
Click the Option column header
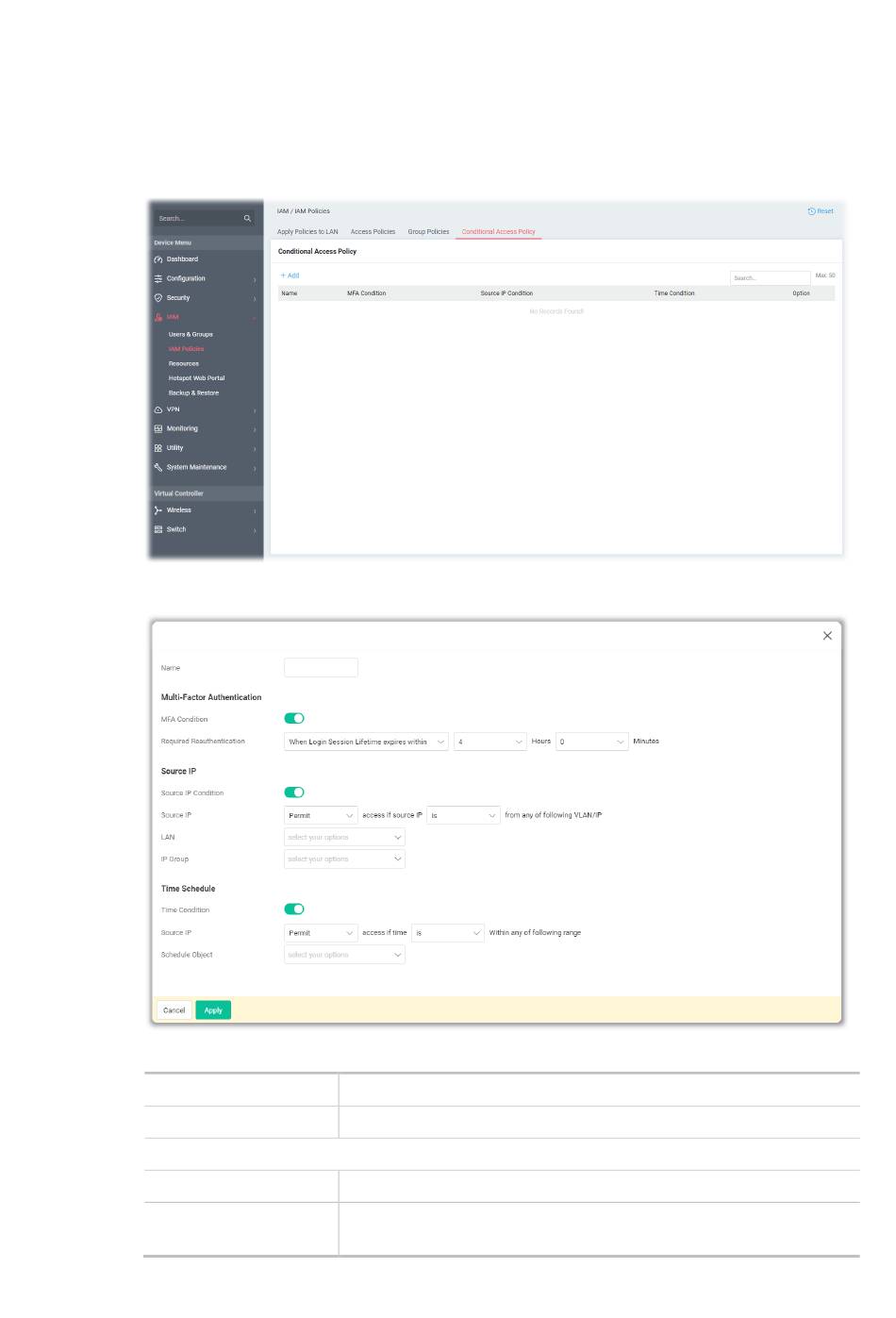801,293
